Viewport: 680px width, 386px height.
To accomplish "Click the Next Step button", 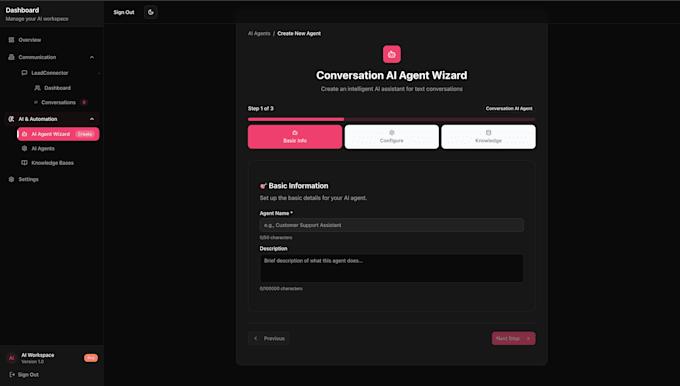I will 513,338.
